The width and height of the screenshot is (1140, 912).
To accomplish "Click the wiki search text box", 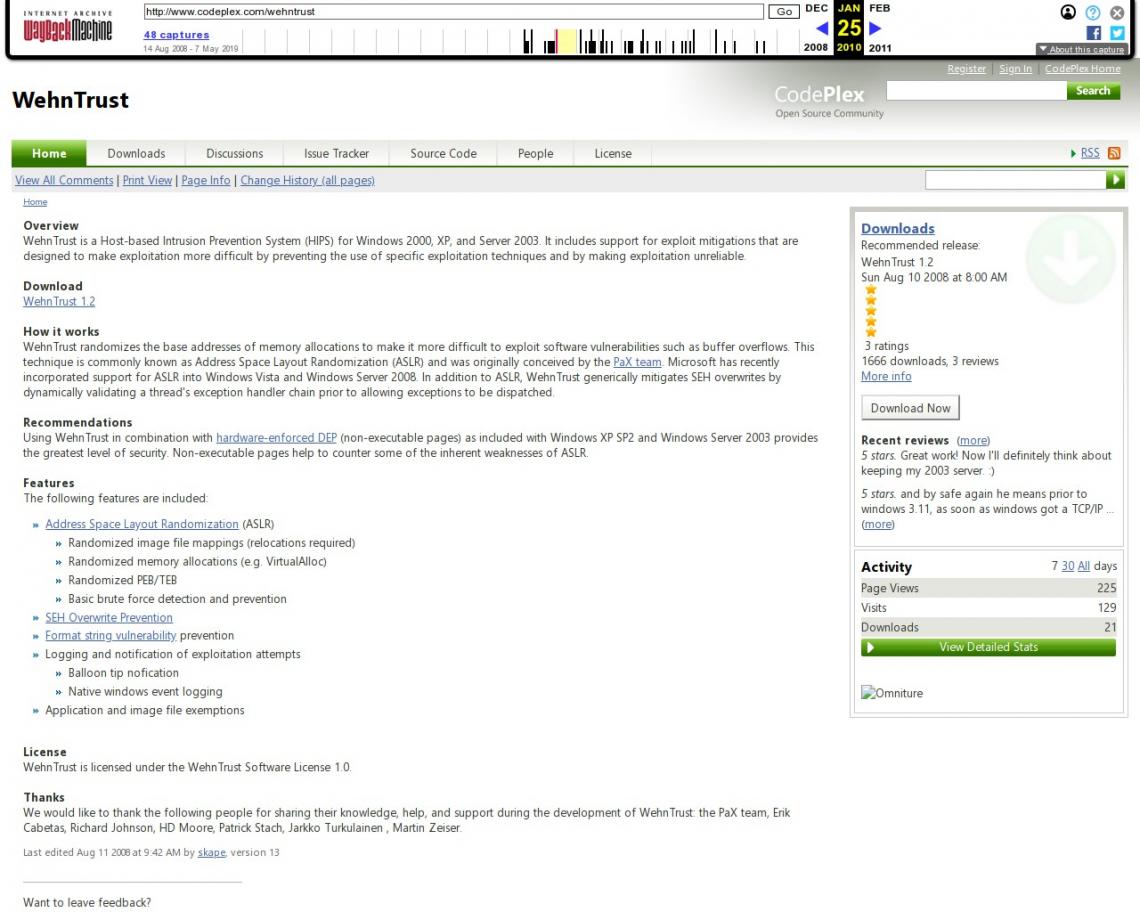I will [x=1016, y=180].
